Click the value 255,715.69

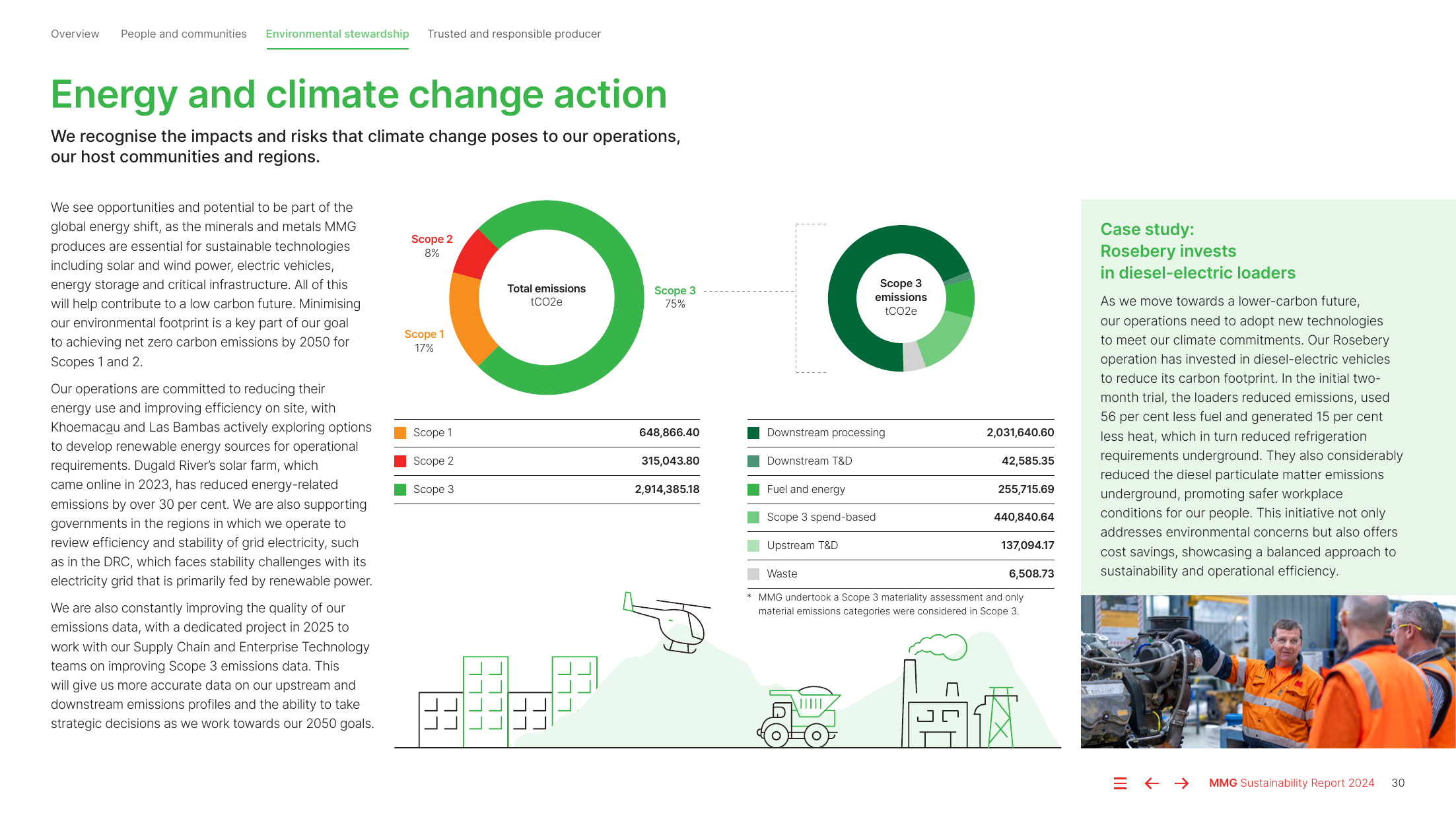[x=1026, y=490]
